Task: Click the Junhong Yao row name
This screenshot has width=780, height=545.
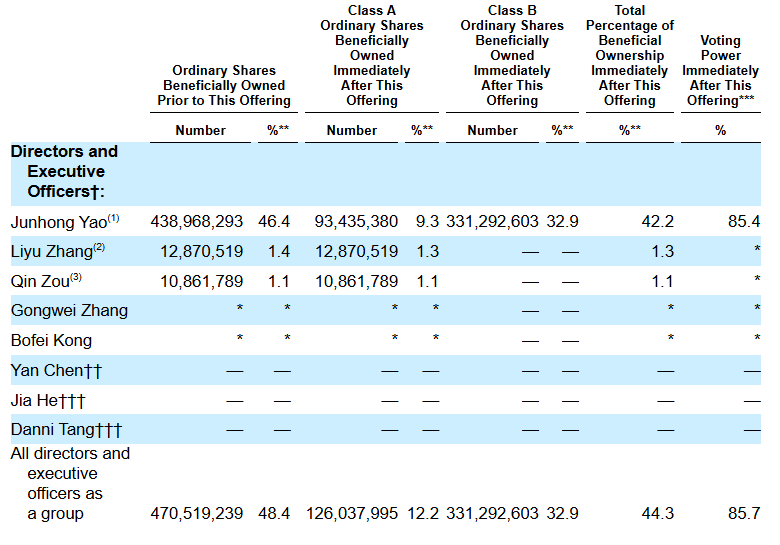Action: pyautogui.click(x=65, y=221)
